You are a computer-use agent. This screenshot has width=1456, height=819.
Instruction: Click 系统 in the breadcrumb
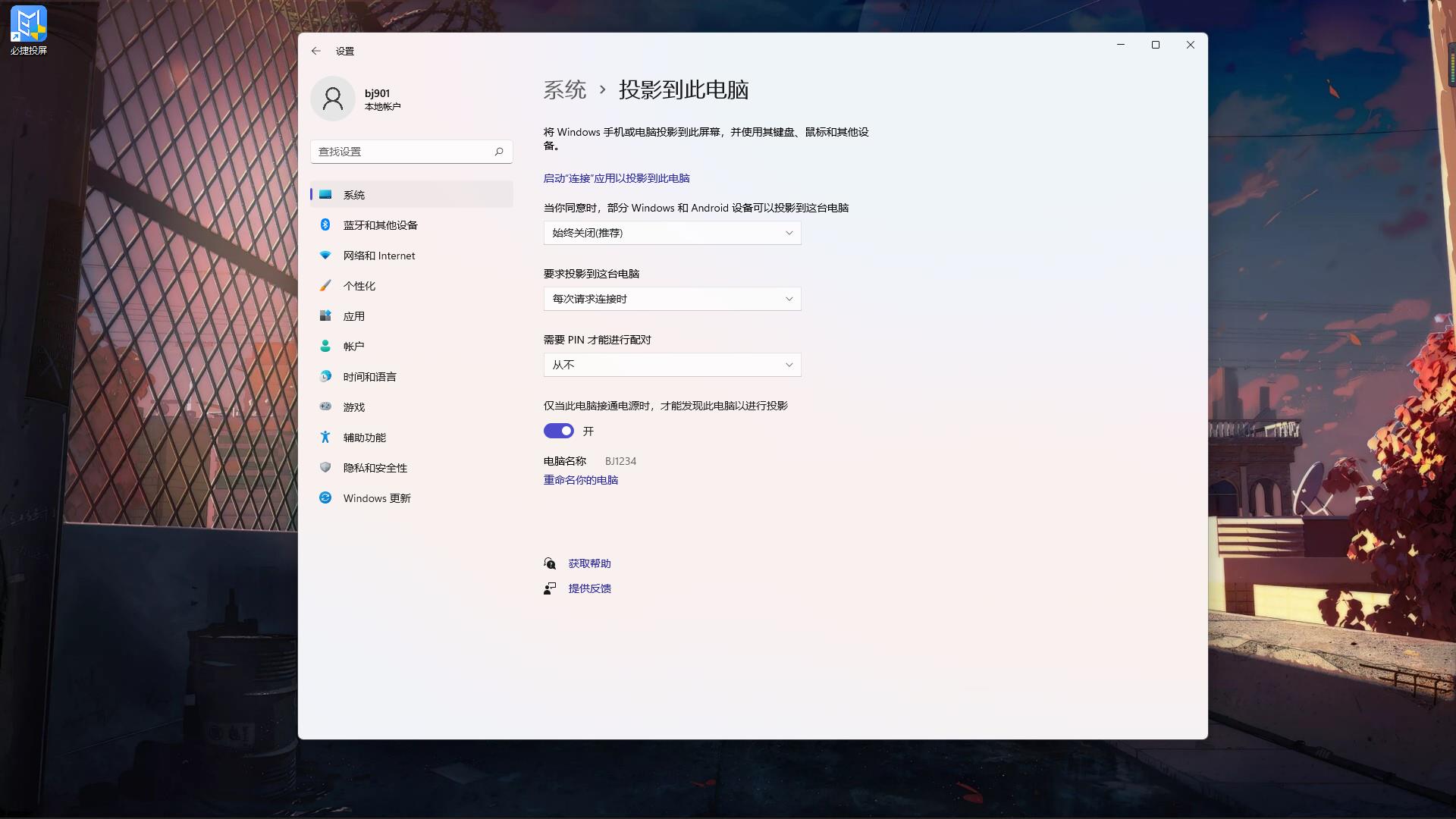coord(565,89)
